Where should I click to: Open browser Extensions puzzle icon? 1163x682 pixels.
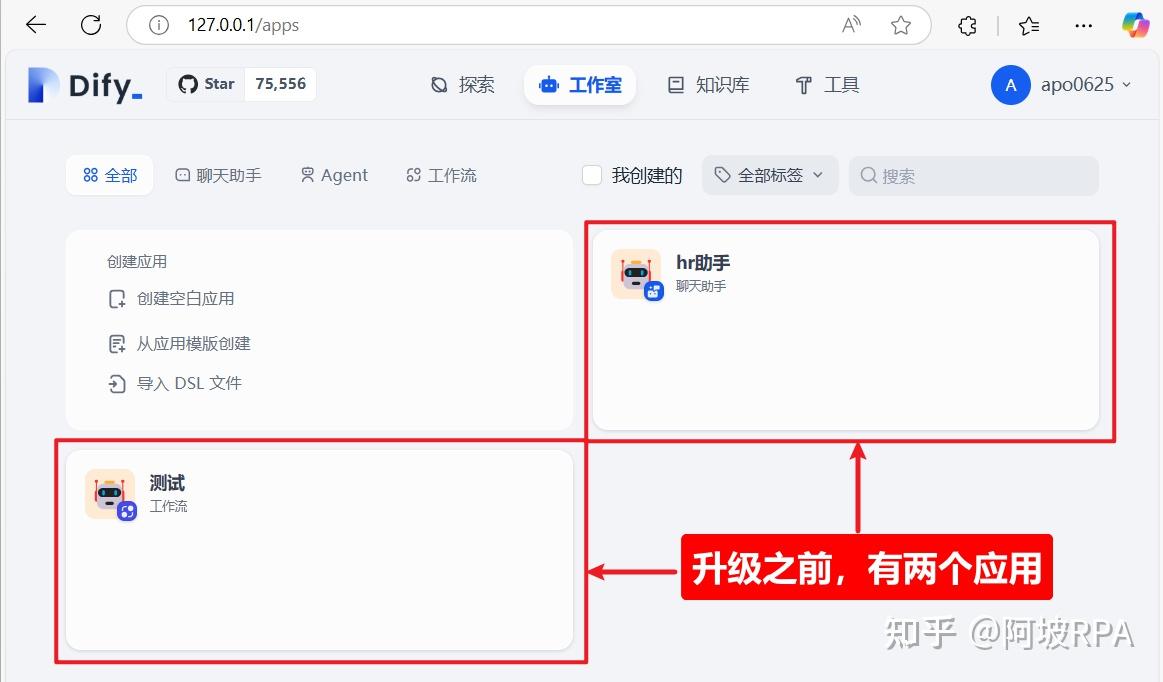pos(967,26)
